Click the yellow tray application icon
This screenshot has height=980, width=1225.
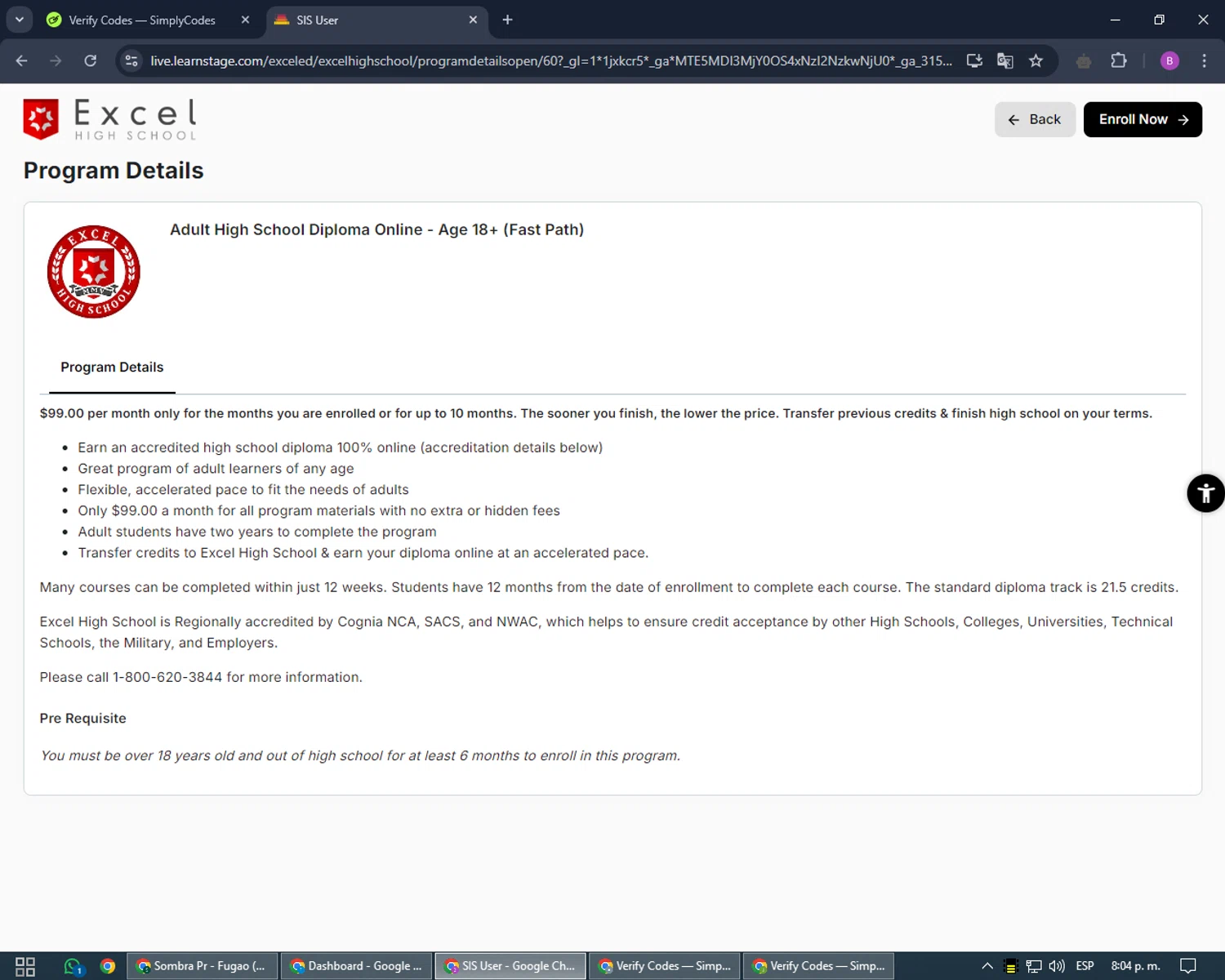click(1010, 966)
